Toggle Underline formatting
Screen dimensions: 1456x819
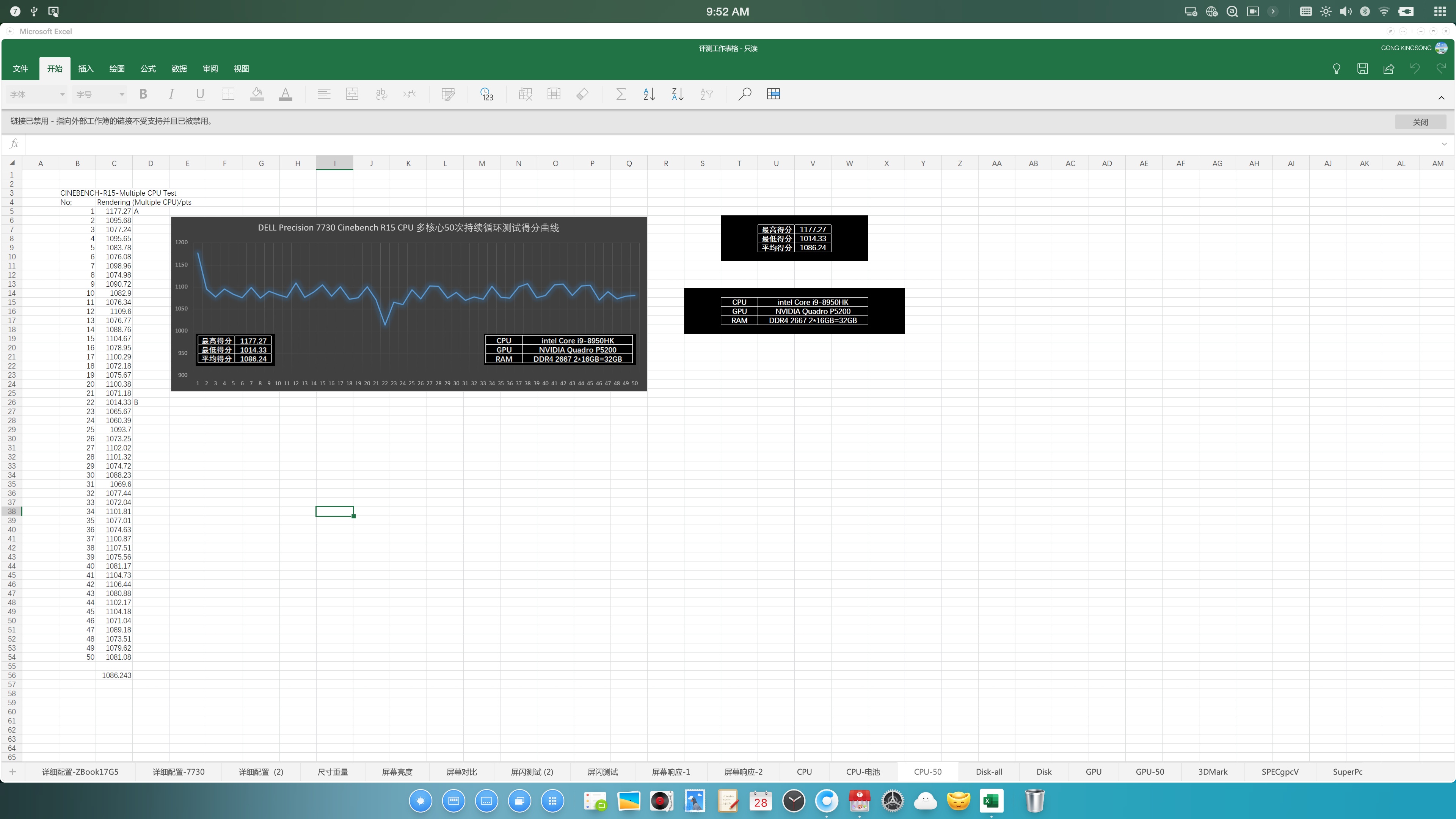click(x=199, y=94)
